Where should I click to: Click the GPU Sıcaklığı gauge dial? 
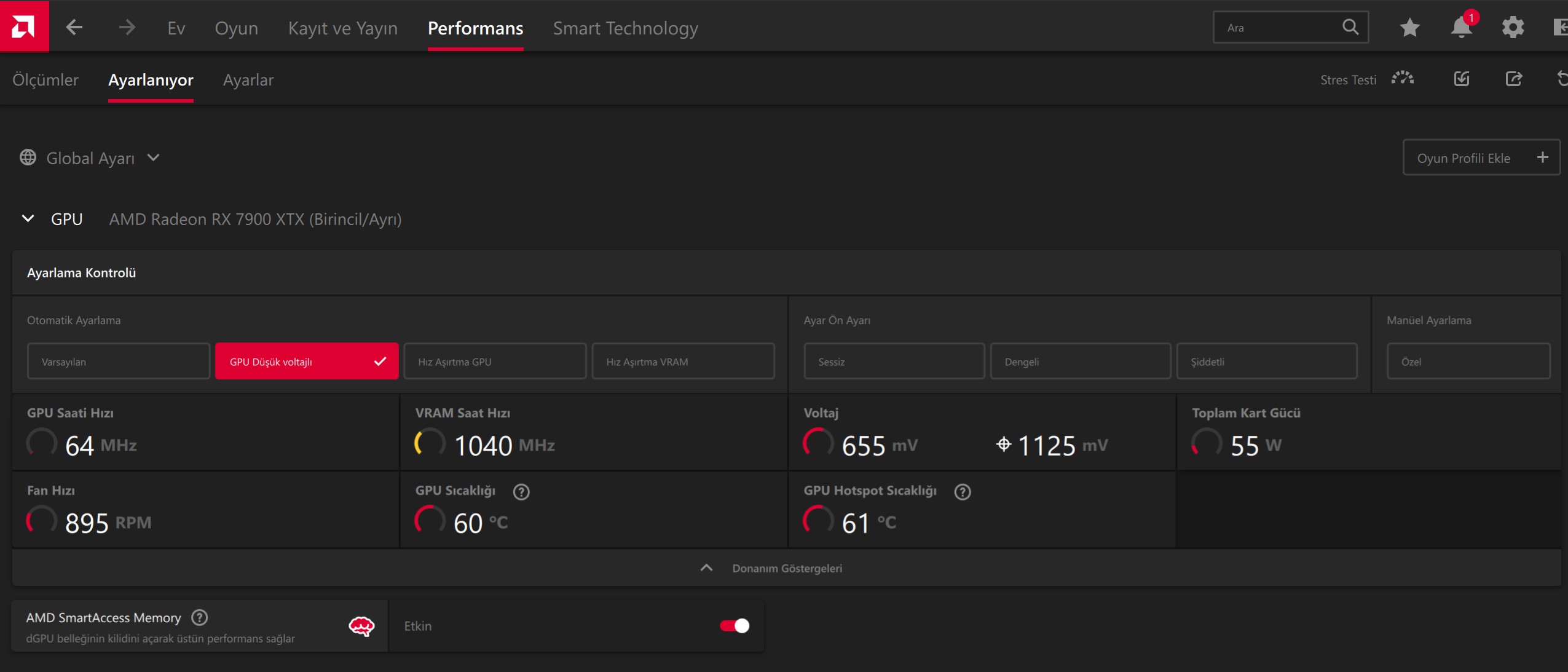(430, 520)
